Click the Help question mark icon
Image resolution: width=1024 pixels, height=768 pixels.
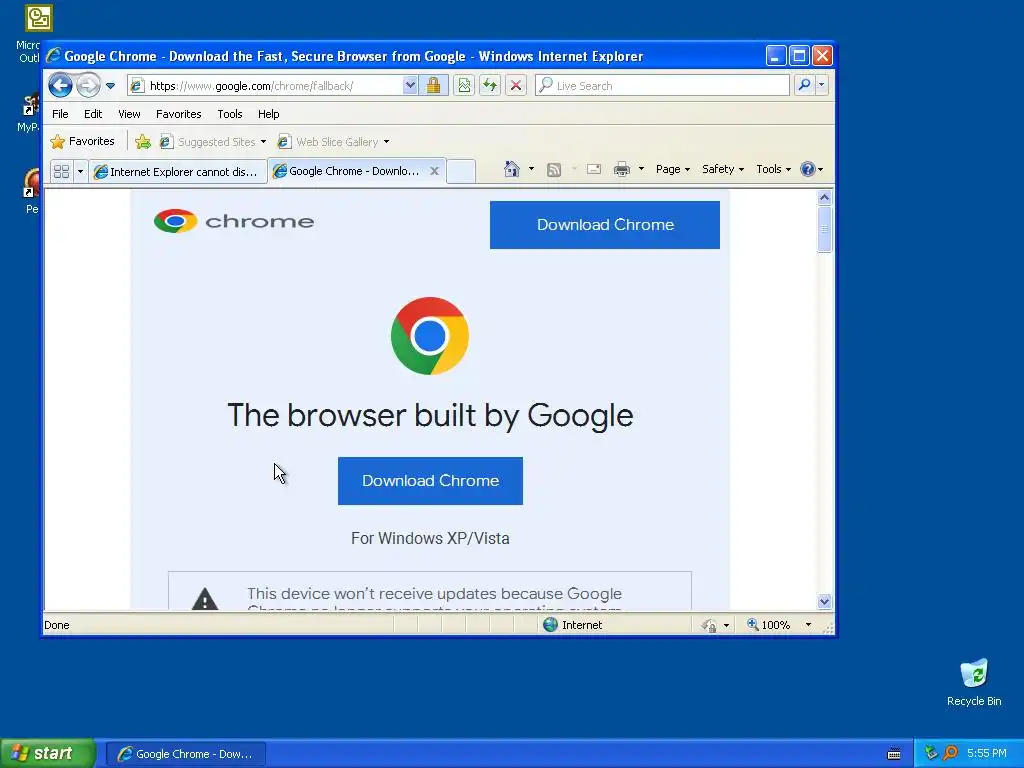click(x=808, y=169)
